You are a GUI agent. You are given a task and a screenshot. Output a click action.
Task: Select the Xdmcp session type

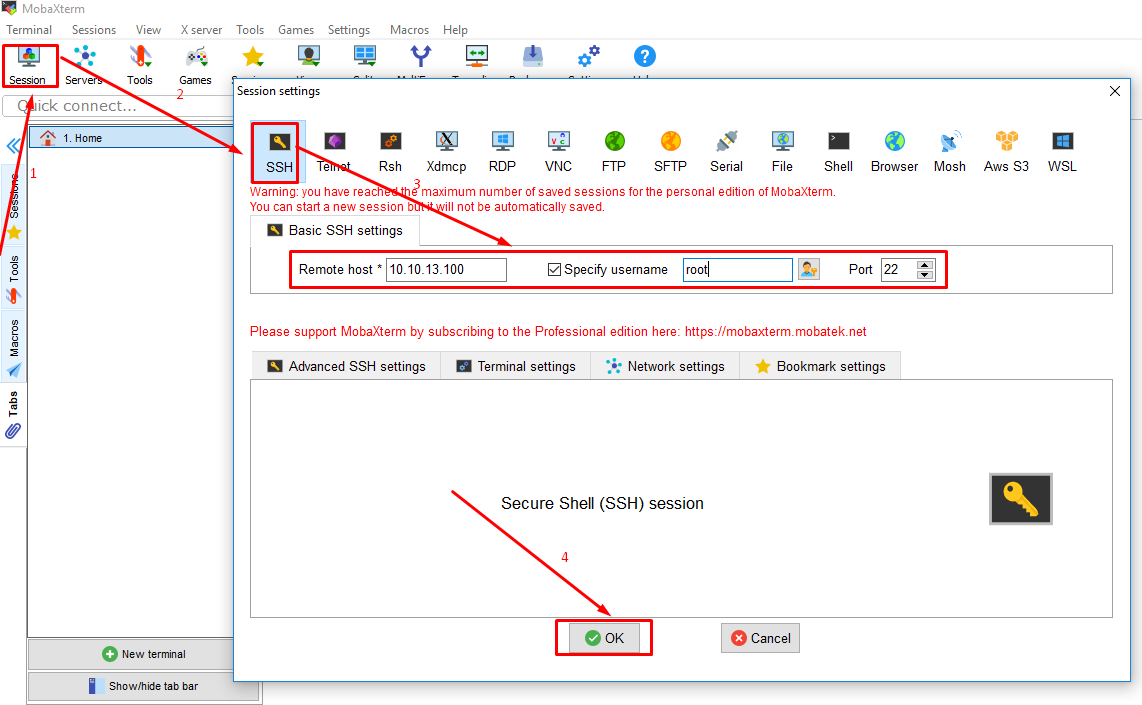(x=446, y=151)
